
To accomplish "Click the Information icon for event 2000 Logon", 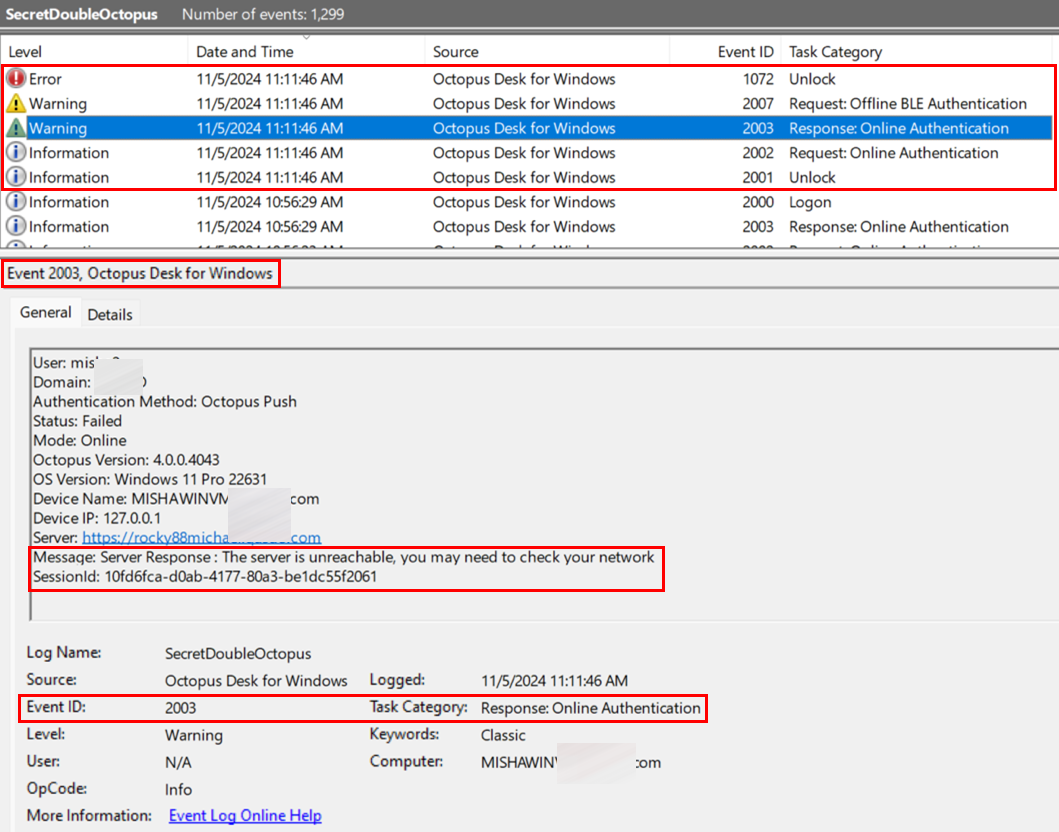I will point(16,202).
